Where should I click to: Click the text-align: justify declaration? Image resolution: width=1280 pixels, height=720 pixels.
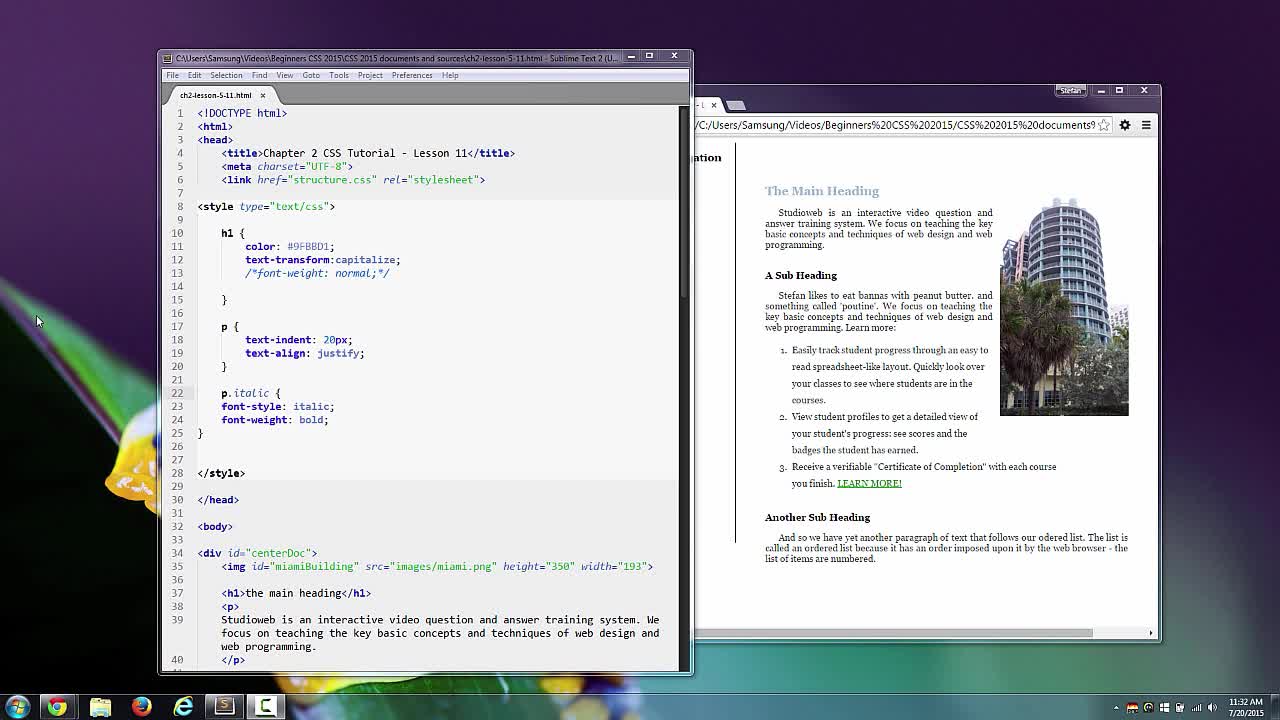tap(305, 353)
